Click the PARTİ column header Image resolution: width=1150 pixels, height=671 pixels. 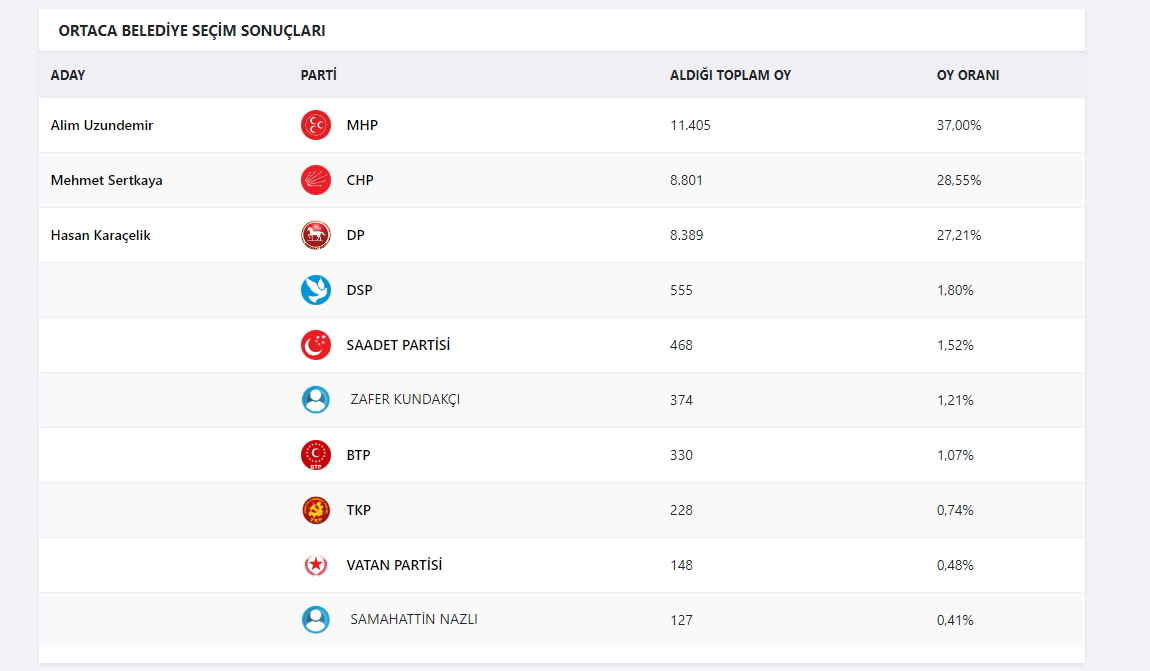[x=318, y=75]
